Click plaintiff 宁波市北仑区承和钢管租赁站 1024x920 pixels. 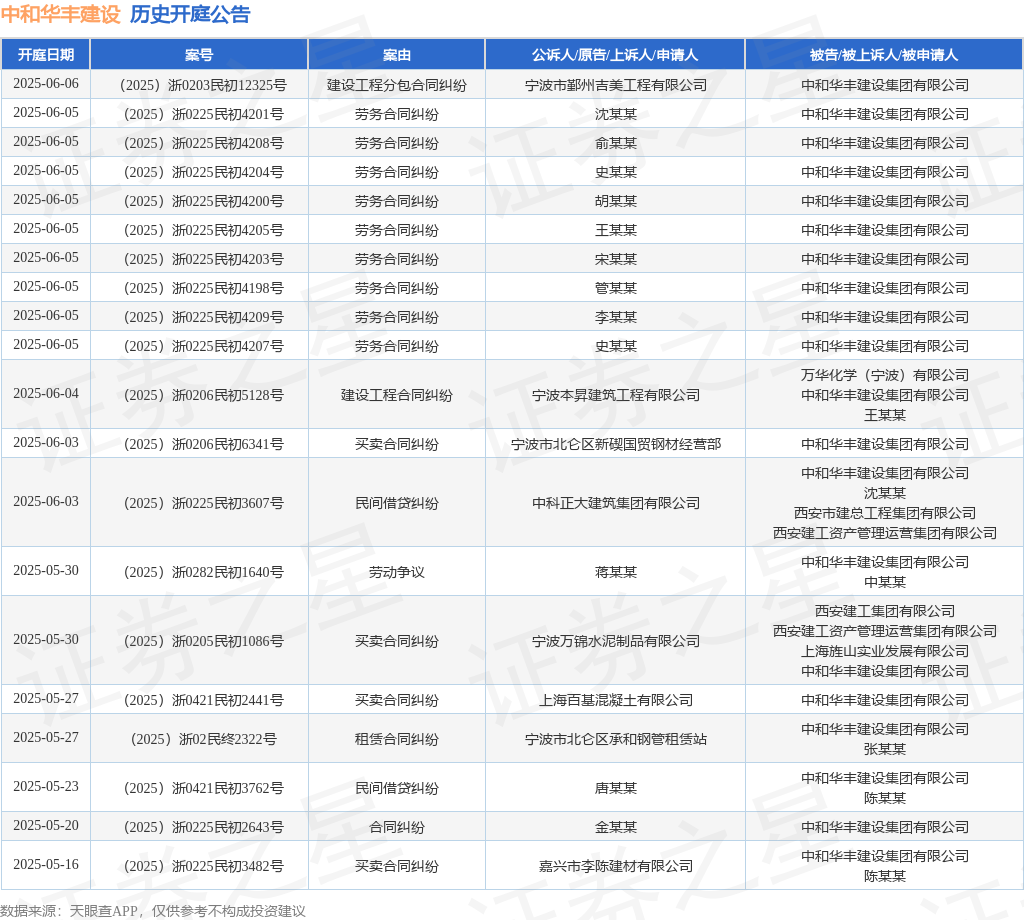[x=615, y=739]
